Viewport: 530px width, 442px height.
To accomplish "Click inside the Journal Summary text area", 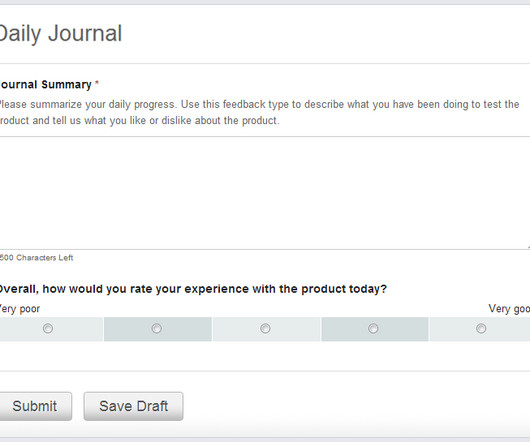I will click(265, 193).
